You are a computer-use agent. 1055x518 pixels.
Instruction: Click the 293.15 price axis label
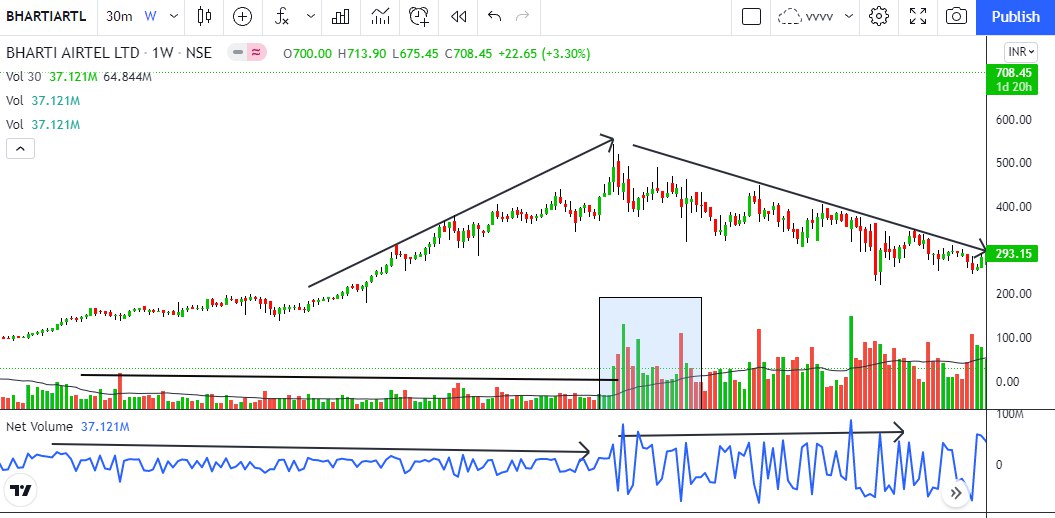point(1013,254)
